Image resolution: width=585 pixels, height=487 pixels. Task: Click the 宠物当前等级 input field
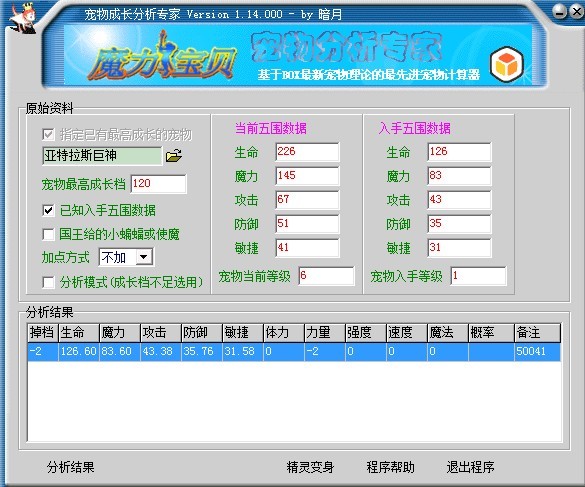point(326,276)
